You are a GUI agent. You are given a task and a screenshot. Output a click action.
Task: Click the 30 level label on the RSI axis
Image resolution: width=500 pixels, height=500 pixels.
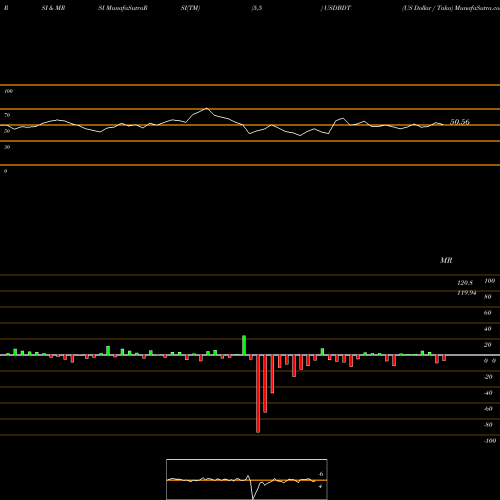coord(7,147)
